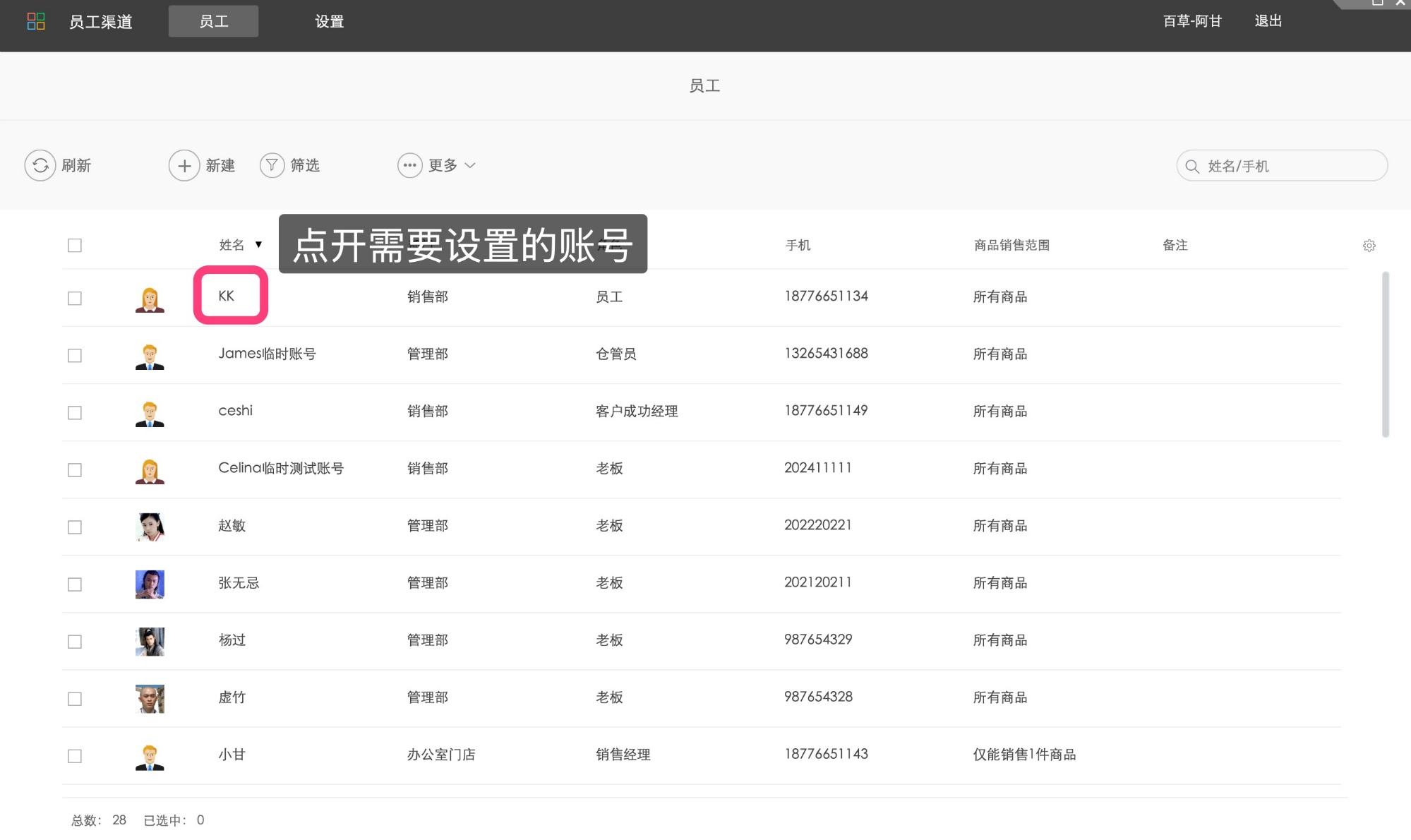Click 仅能销售1件商品 cell
Image resolution: width=1411 pixels, height=840 pixels.
tap(1024, 755)
